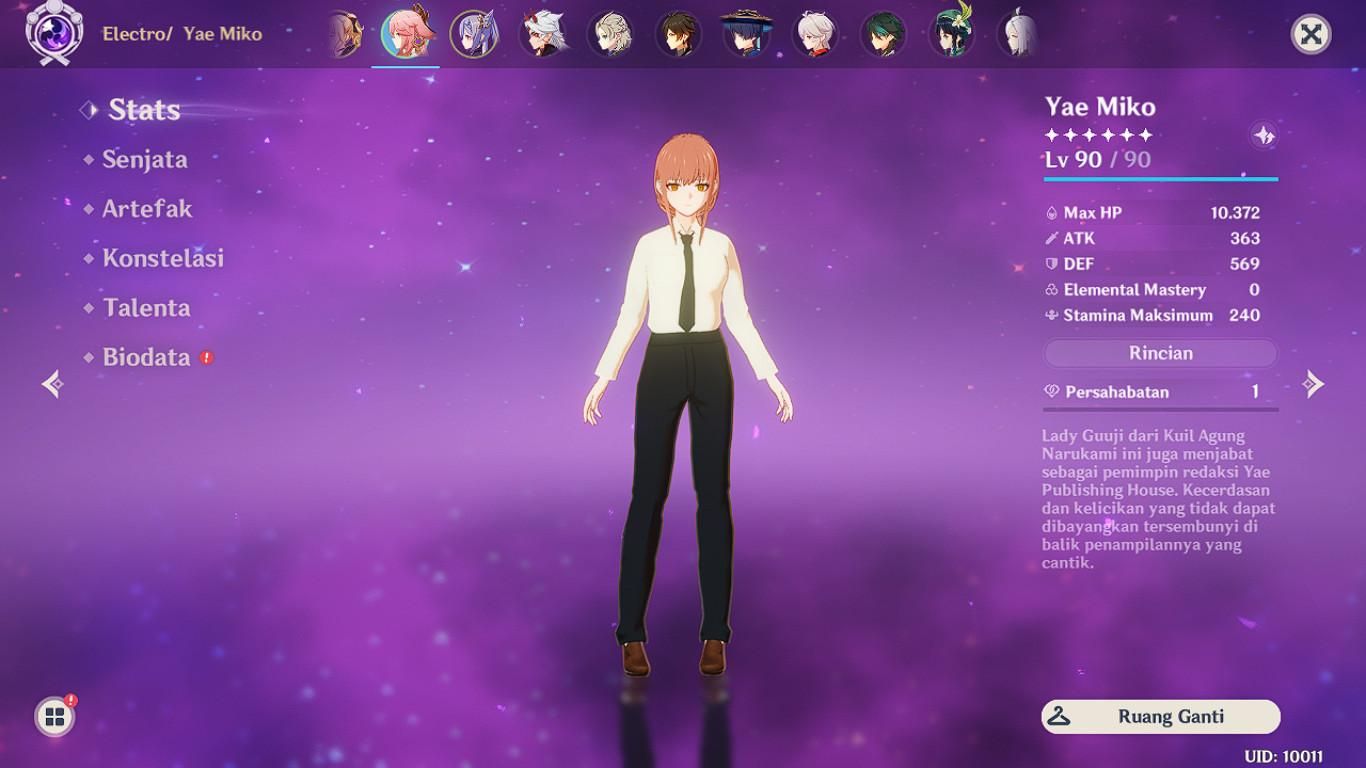
Task: Click the Persahabatan heart icon
Action: pos(1051,392)
